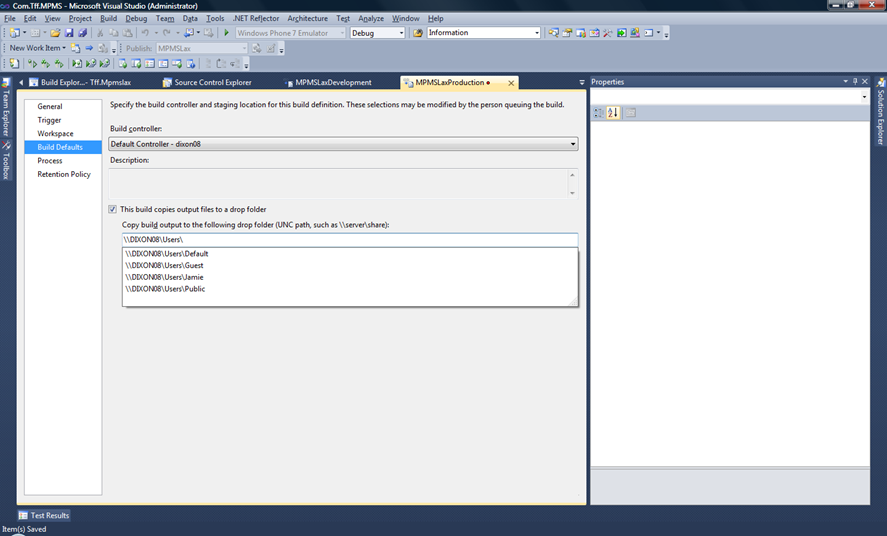Select the Trigger section
Image resolution: width=887 pixels, height=536 pixels.
point(49,120)
